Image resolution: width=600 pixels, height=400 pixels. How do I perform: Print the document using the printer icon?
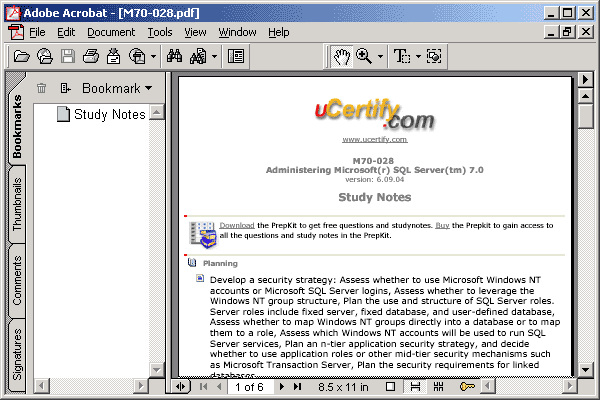(x=91, y=57)
